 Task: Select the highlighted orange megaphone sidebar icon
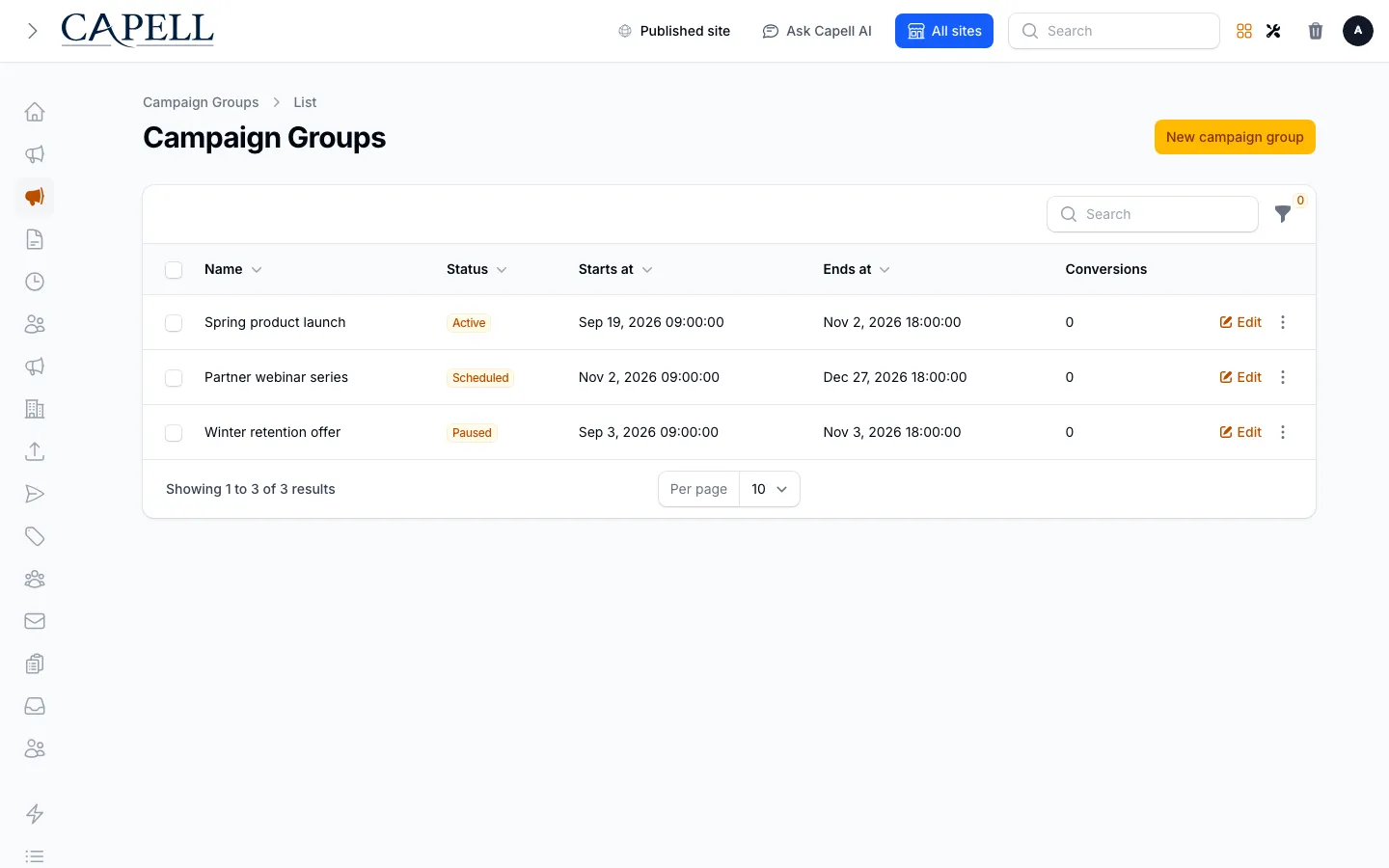pos(35,197)
